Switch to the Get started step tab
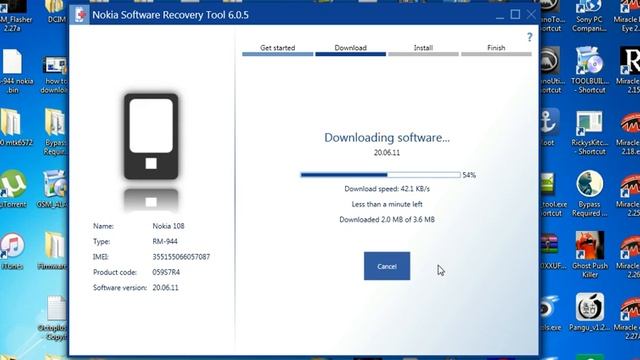 [x=278, y=49]
